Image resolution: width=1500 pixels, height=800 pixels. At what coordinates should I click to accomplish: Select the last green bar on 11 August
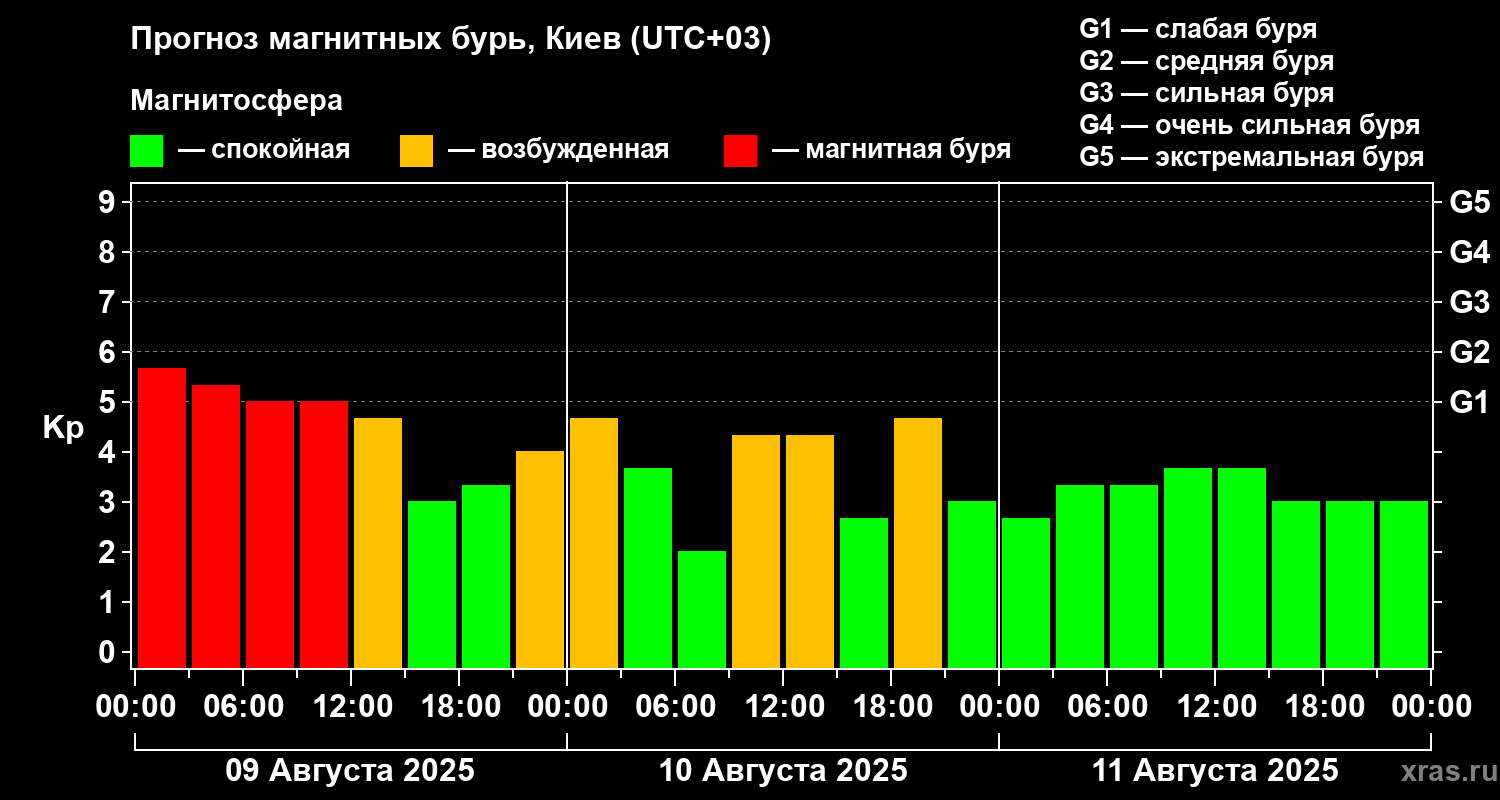[x=1404, y=584]
